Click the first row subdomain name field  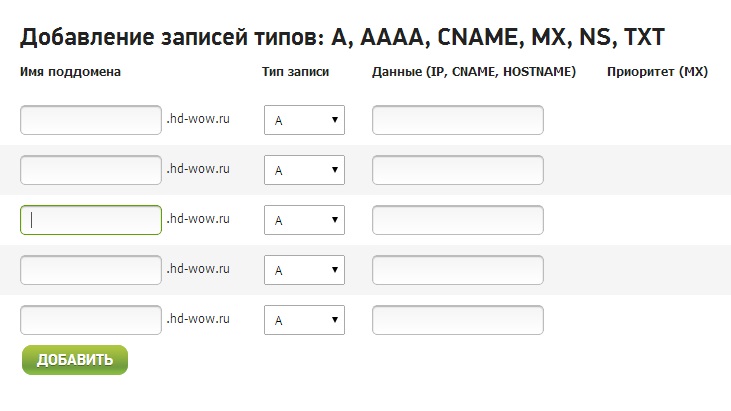pos(91,120)
